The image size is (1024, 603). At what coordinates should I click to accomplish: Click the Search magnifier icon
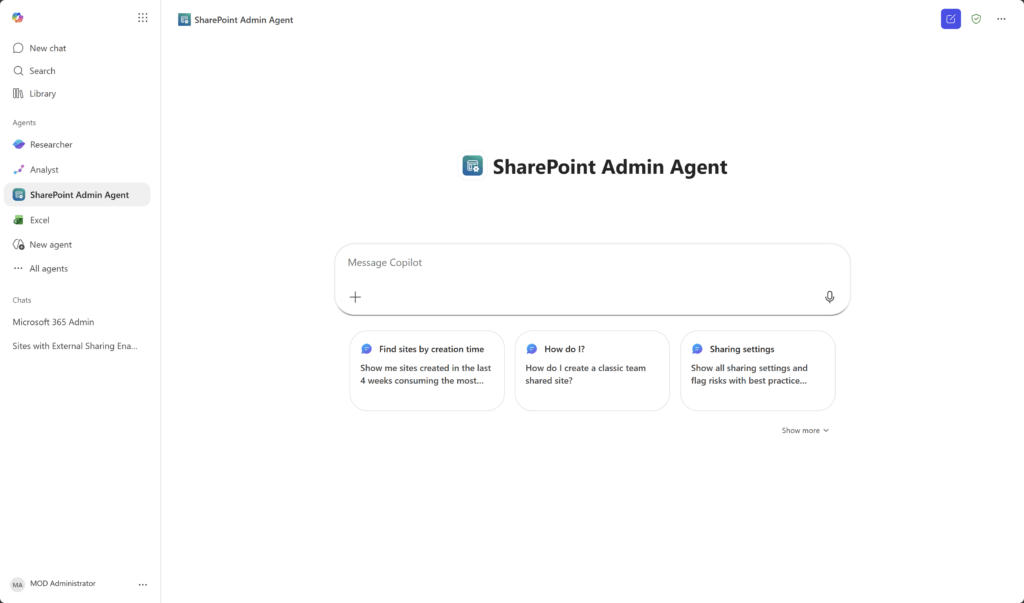[x=18, y=71]
